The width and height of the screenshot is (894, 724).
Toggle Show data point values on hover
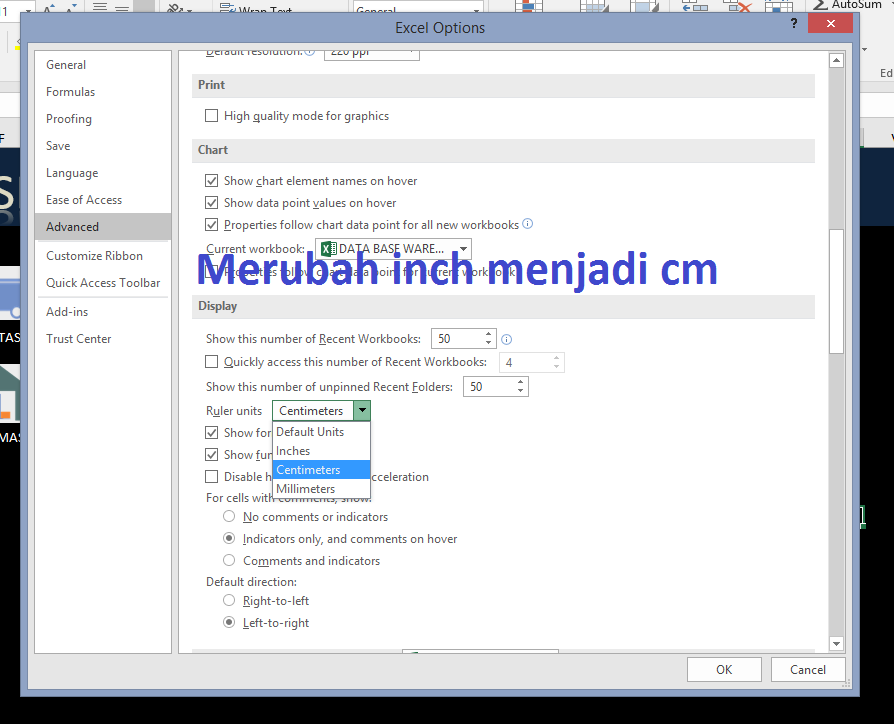point(212,203)
